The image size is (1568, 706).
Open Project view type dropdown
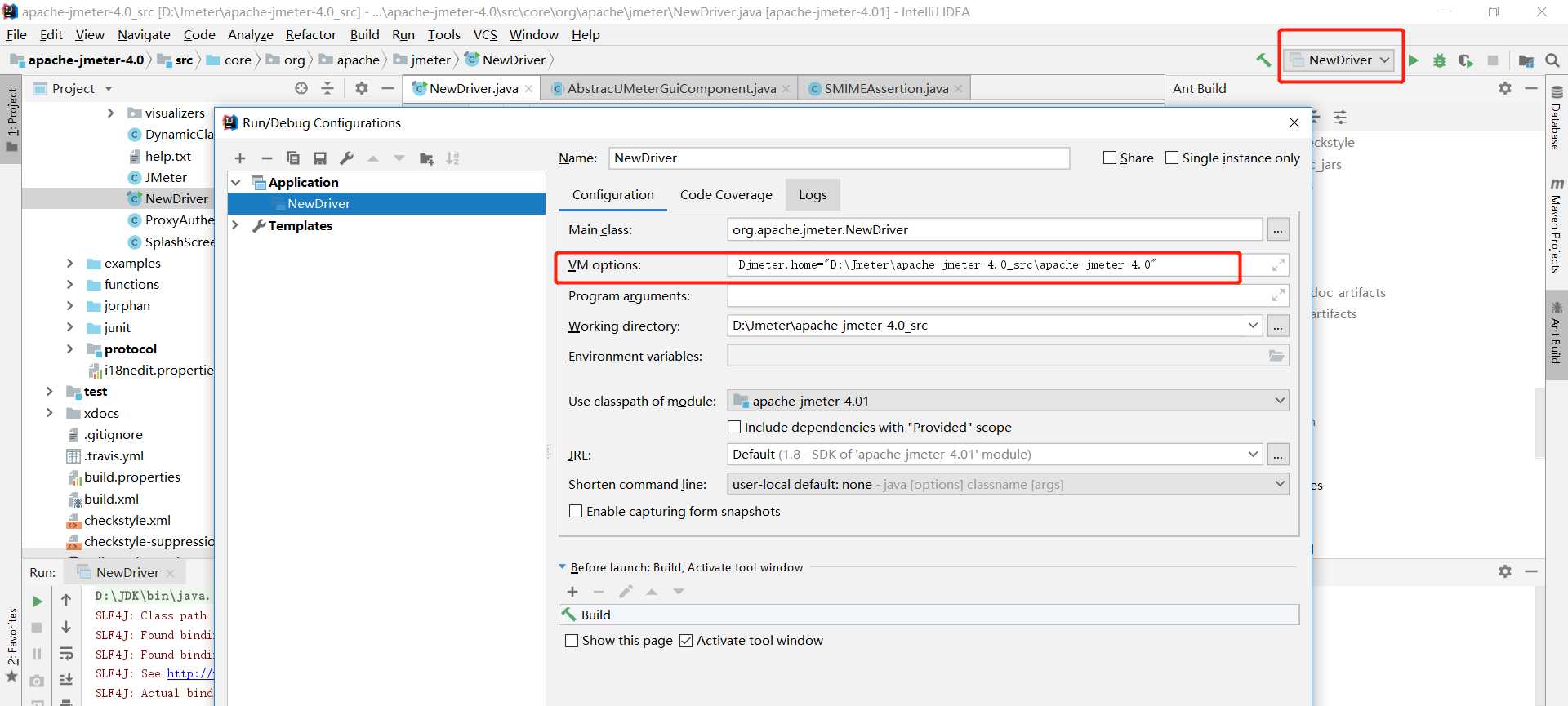tap(109, 89)
